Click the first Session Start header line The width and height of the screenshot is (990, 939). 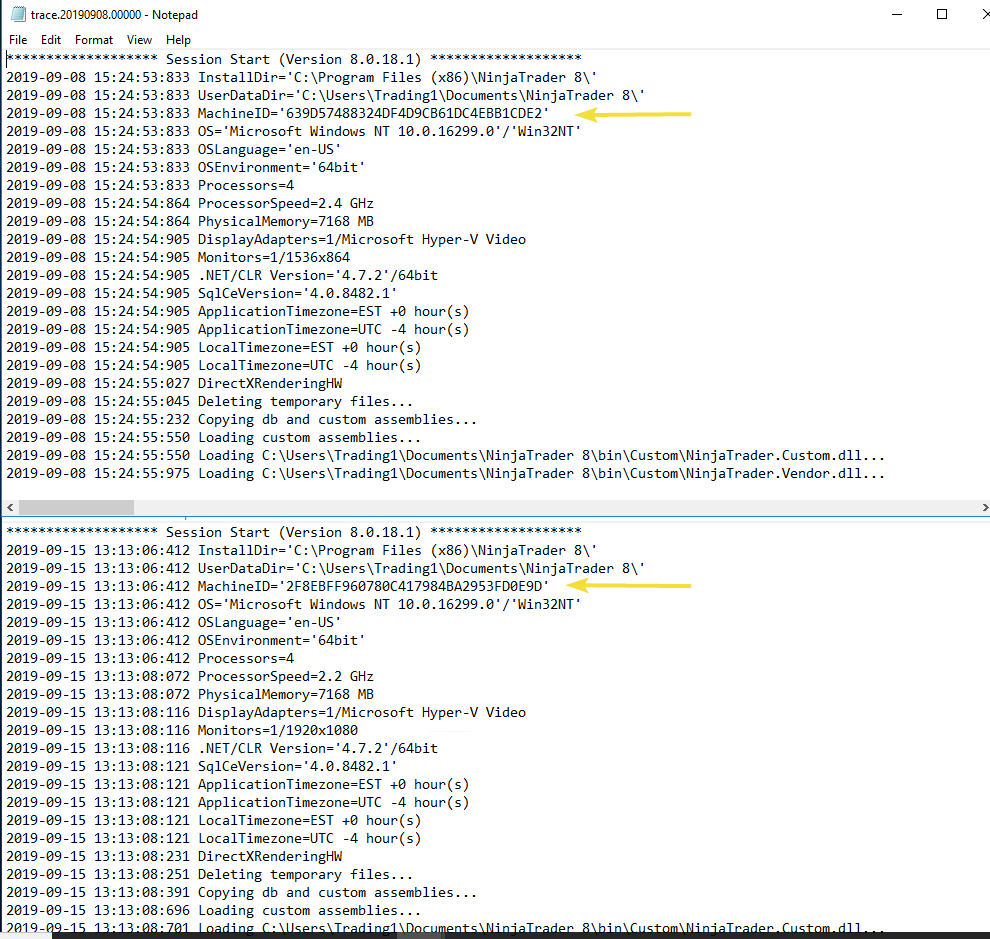coord(294,59)
